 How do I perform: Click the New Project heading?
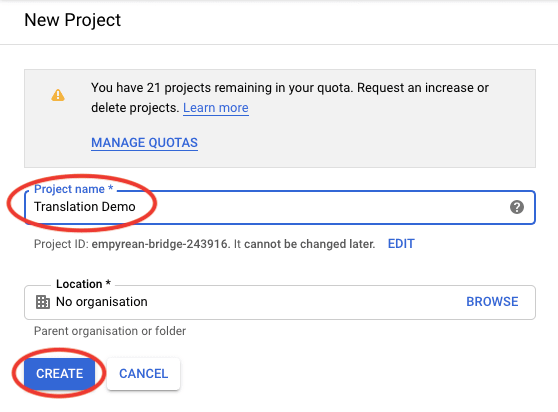(73, 20)
